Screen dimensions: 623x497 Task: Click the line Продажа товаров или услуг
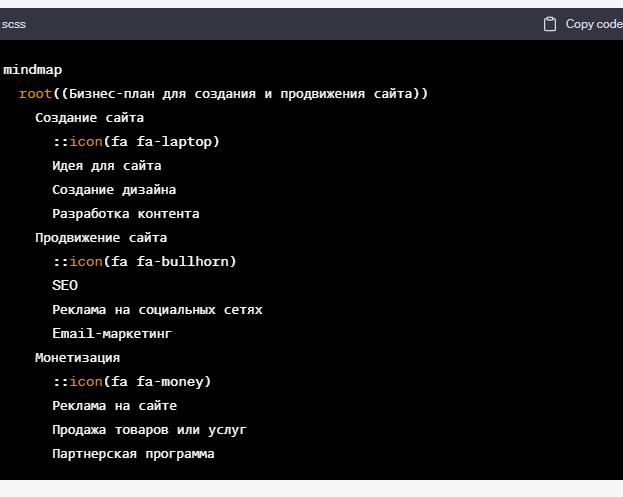[x=149, y=430]
